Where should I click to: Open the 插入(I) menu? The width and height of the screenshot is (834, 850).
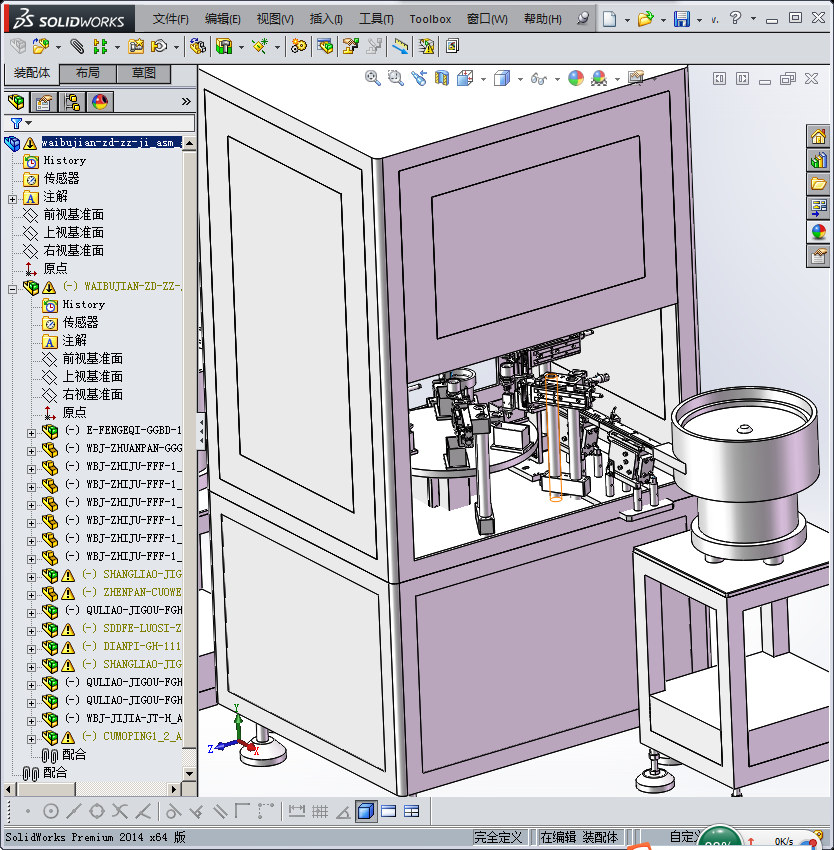[x=326, y=19]
